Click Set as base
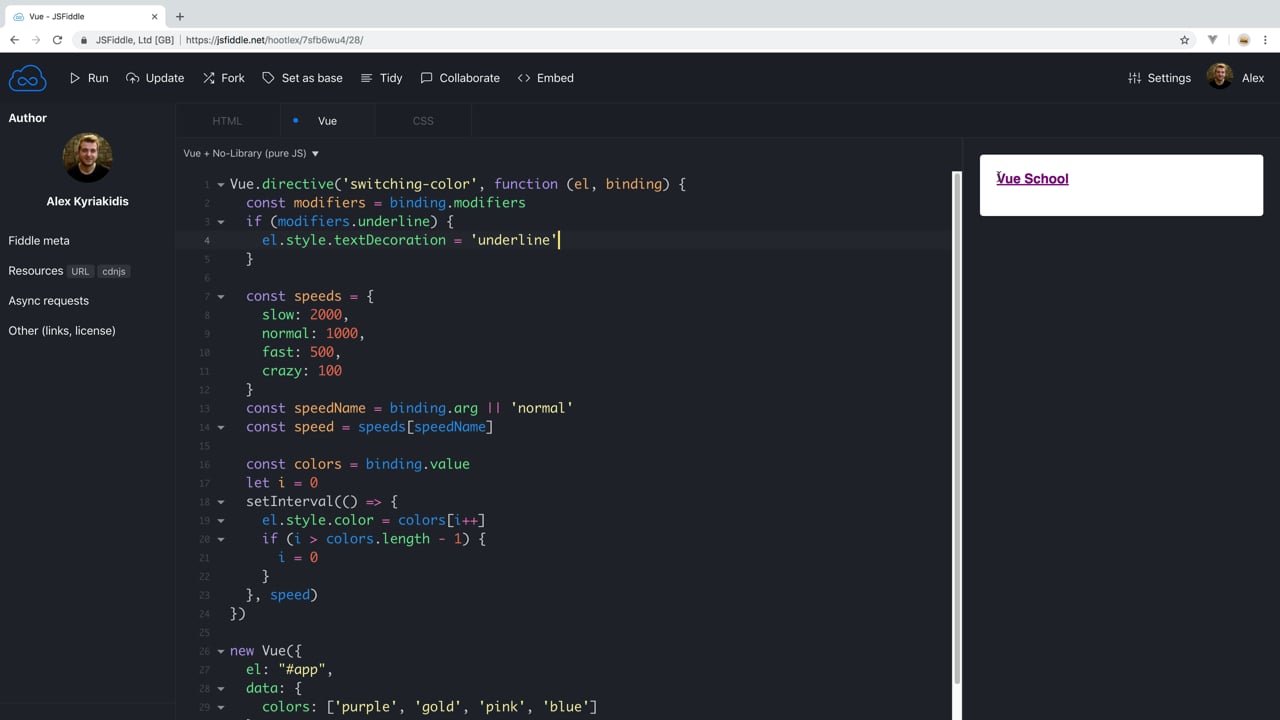The height and width of the screenshot is (720, 1280). coord(302,78)
